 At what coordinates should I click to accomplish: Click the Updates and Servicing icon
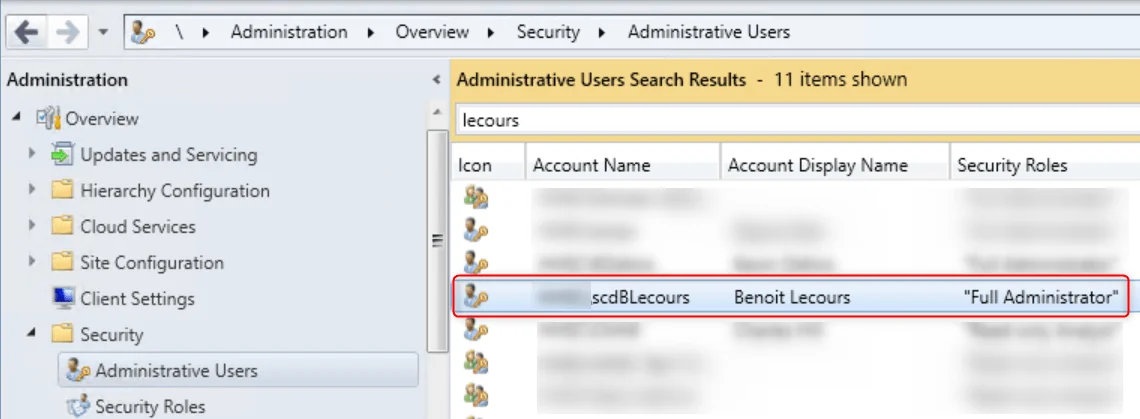pos(63,154)
